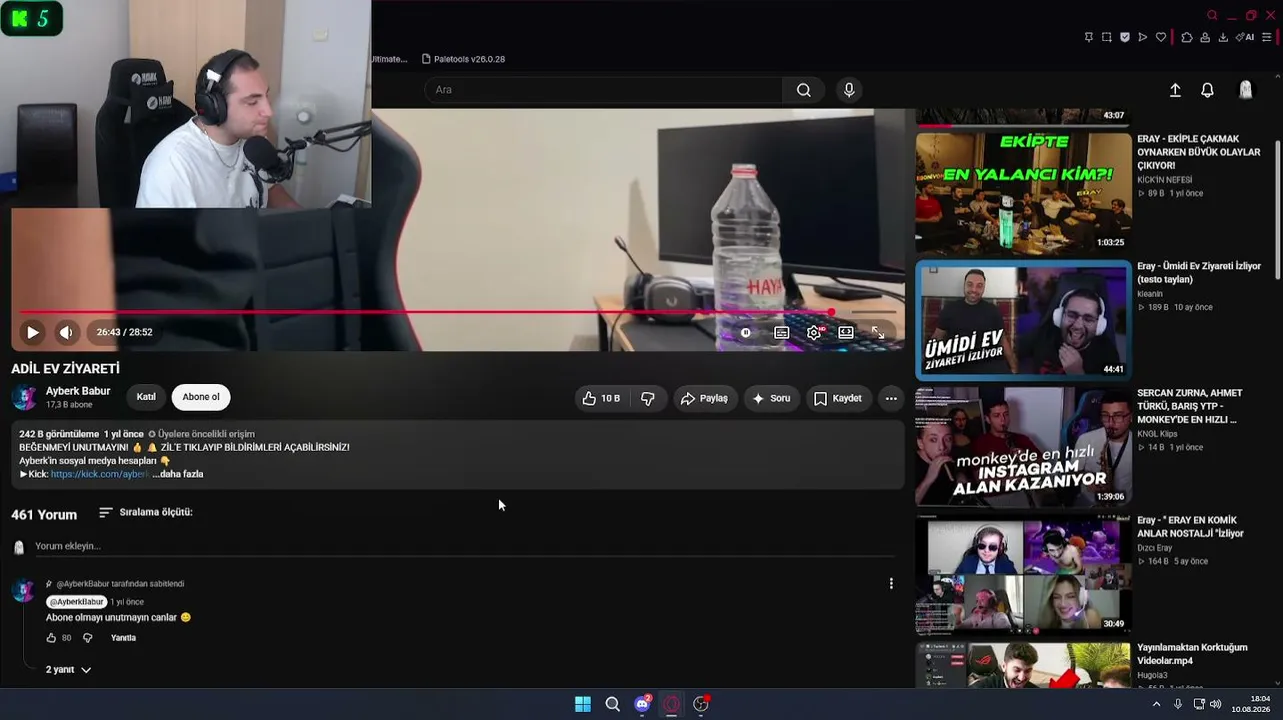Click the browser pin icon in the toolbar

pyautogui.click(x=1089, y=37)
